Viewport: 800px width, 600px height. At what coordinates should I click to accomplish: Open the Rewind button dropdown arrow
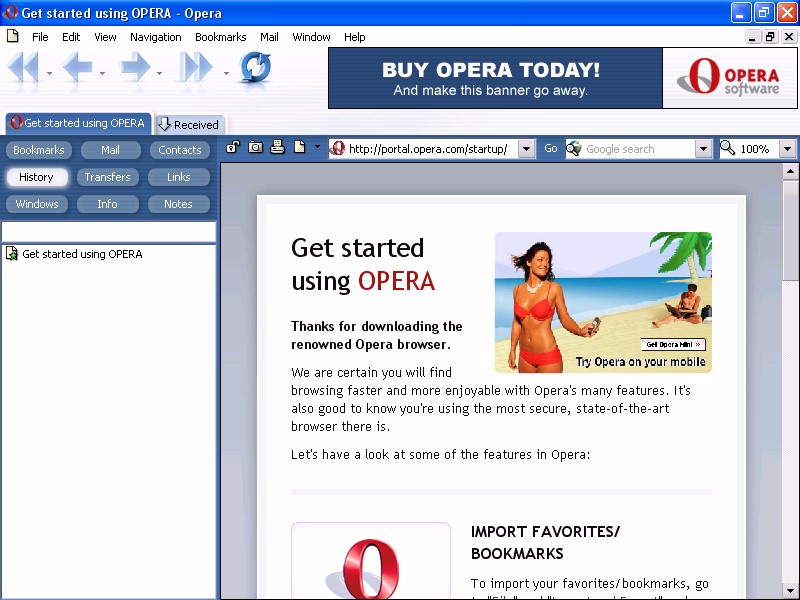(x=49, y=73)
